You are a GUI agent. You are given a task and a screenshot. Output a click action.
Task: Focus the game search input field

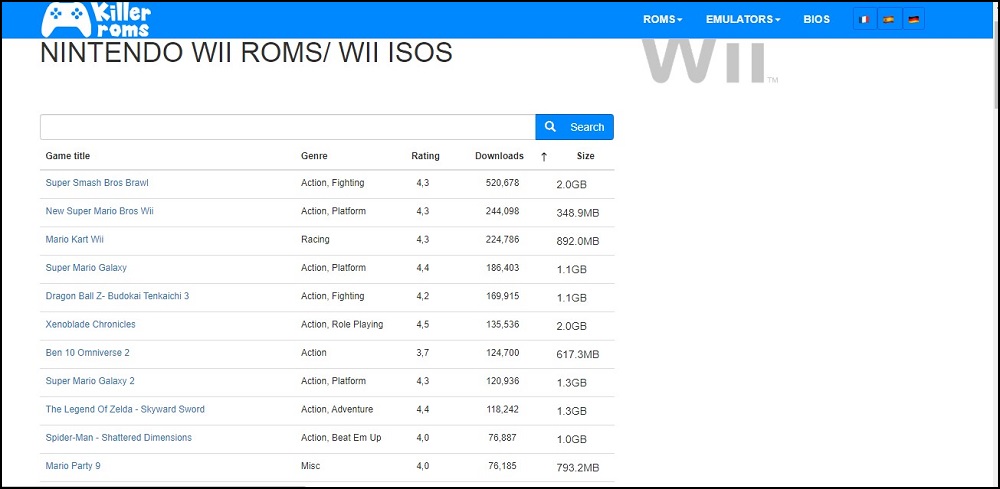point(288,127)
